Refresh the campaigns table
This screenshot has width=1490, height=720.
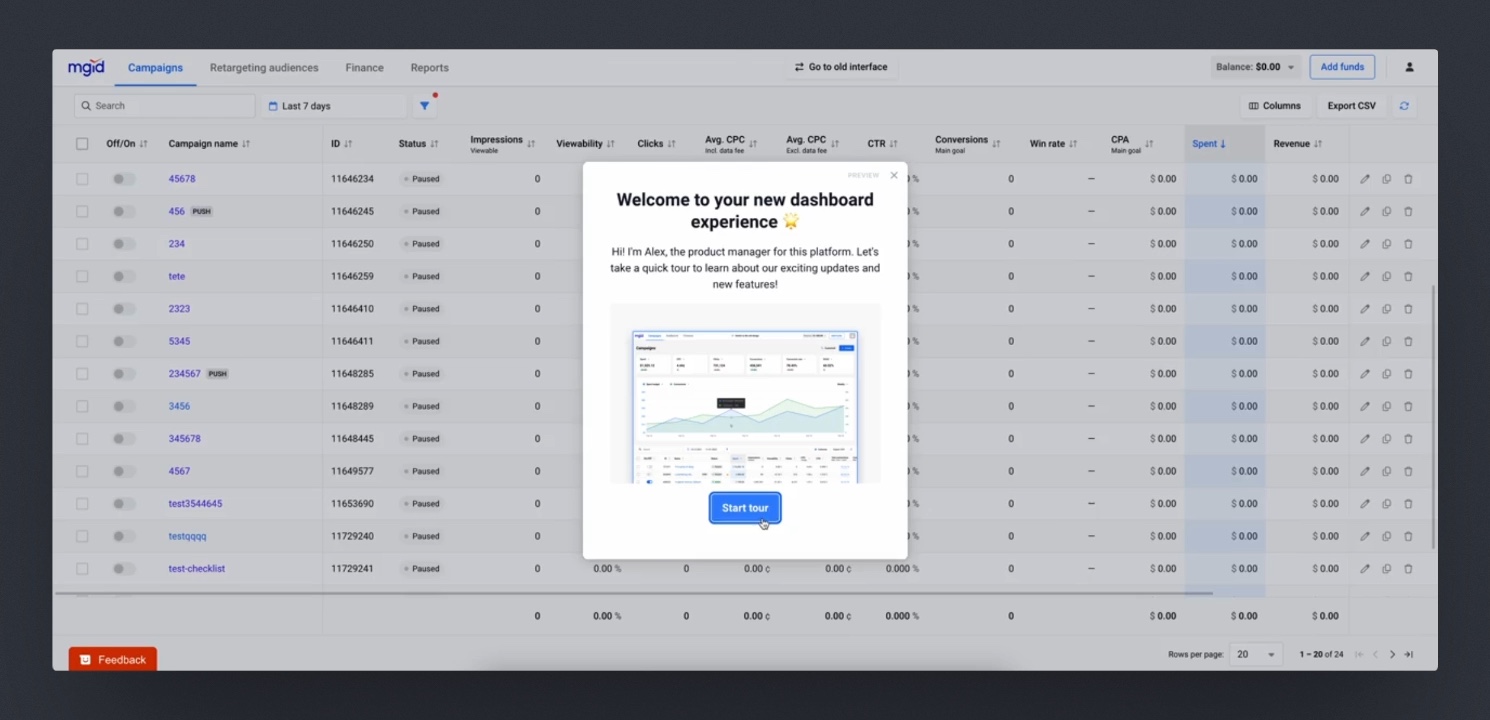(1404, 106)
